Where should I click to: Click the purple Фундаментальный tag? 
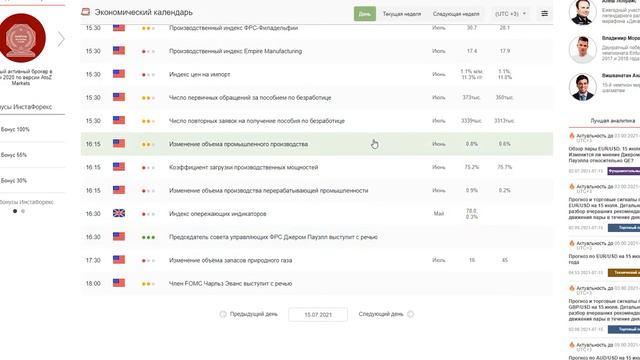click(624, 171)
